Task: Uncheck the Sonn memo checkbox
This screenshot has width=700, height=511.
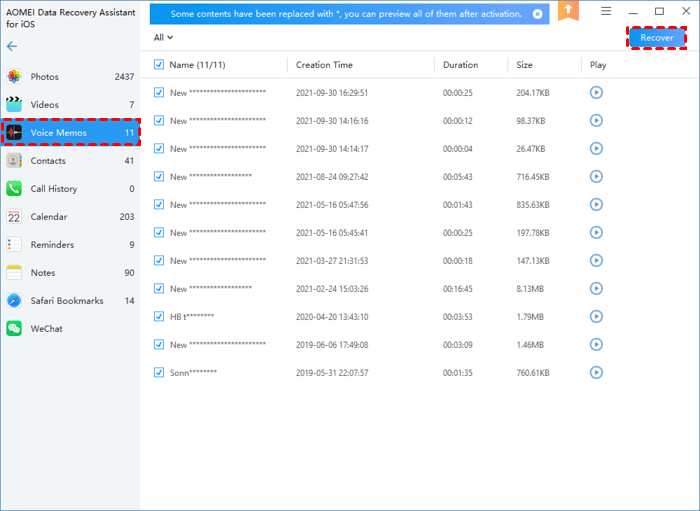Action: pyautogui.click(x=159, y=373)
